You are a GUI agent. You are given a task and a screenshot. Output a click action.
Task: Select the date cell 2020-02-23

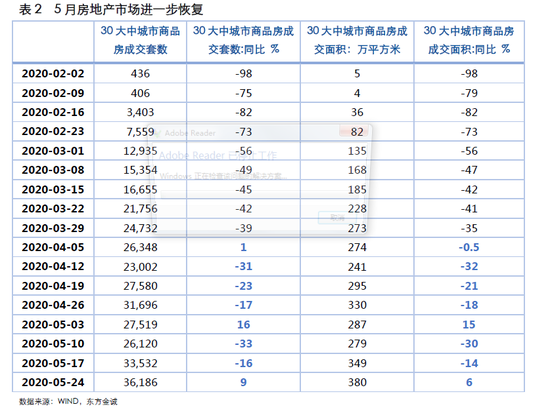click(53, 132)
